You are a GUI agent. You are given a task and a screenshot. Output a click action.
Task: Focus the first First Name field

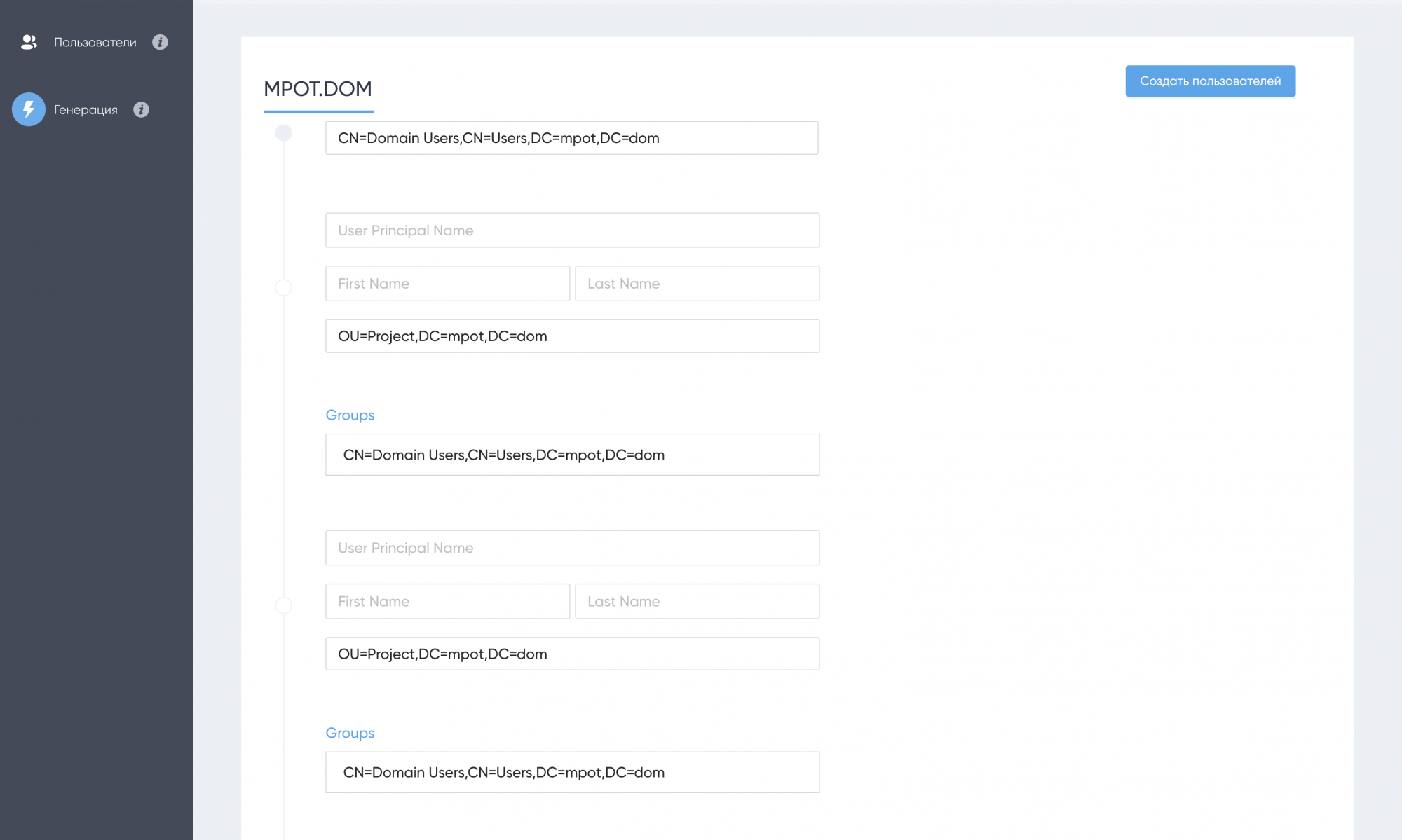pos(447,284)
